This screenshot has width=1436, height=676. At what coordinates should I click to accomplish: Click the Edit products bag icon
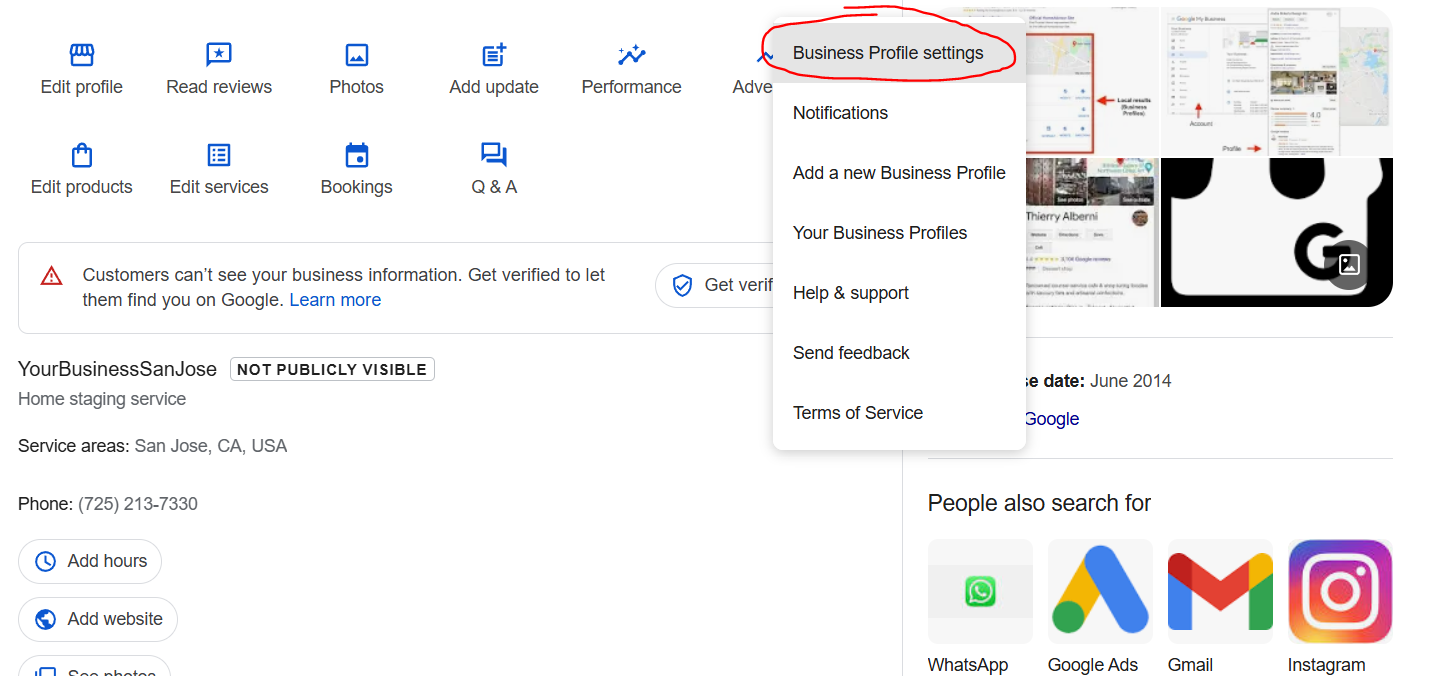coord(81,155)
